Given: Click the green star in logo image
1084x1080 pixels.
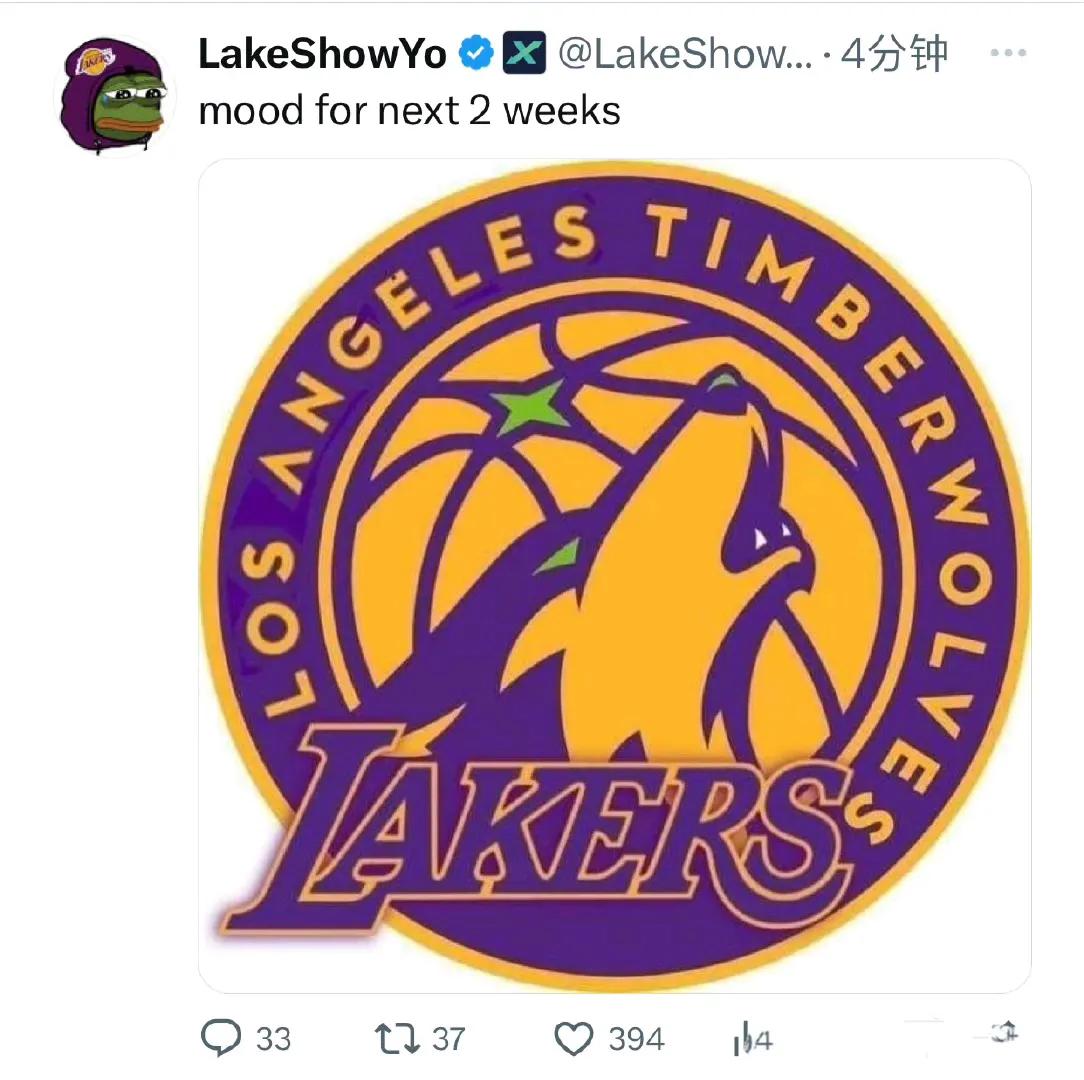Looking at the screenshot, I should 531,407.
